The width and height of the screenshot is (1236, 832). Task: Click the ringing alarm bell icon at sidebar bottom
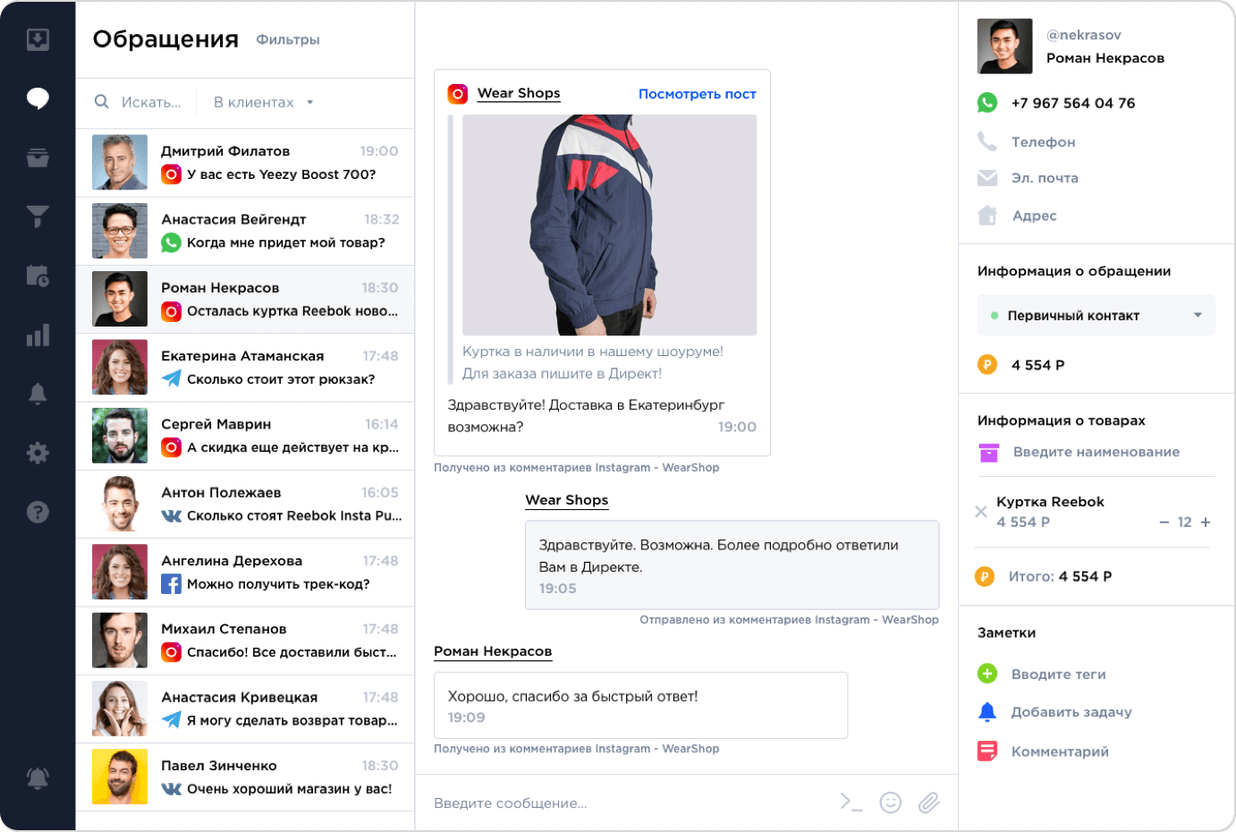point(38,778)
